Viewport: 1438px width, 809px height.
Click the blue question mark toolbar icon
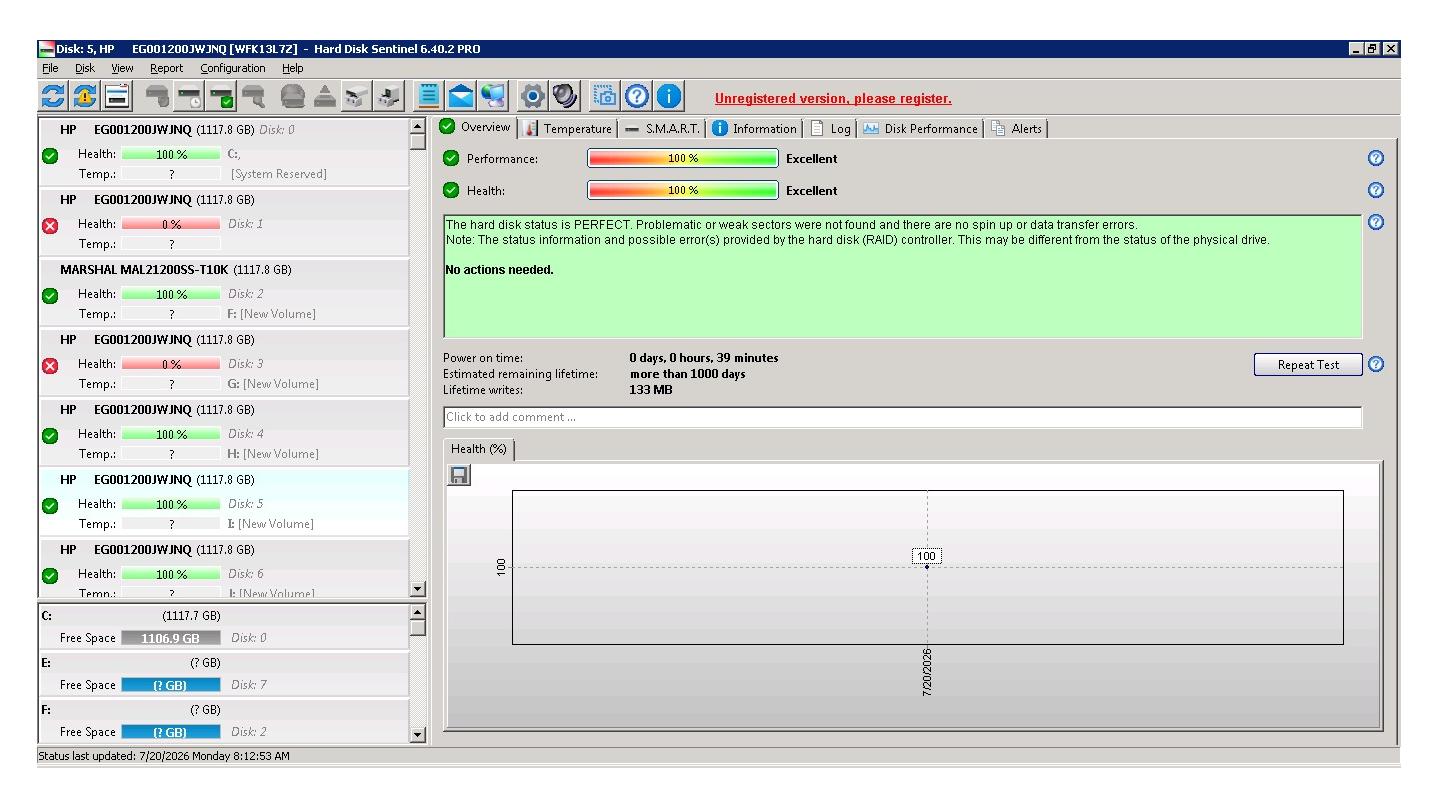[x=637, y=96]
